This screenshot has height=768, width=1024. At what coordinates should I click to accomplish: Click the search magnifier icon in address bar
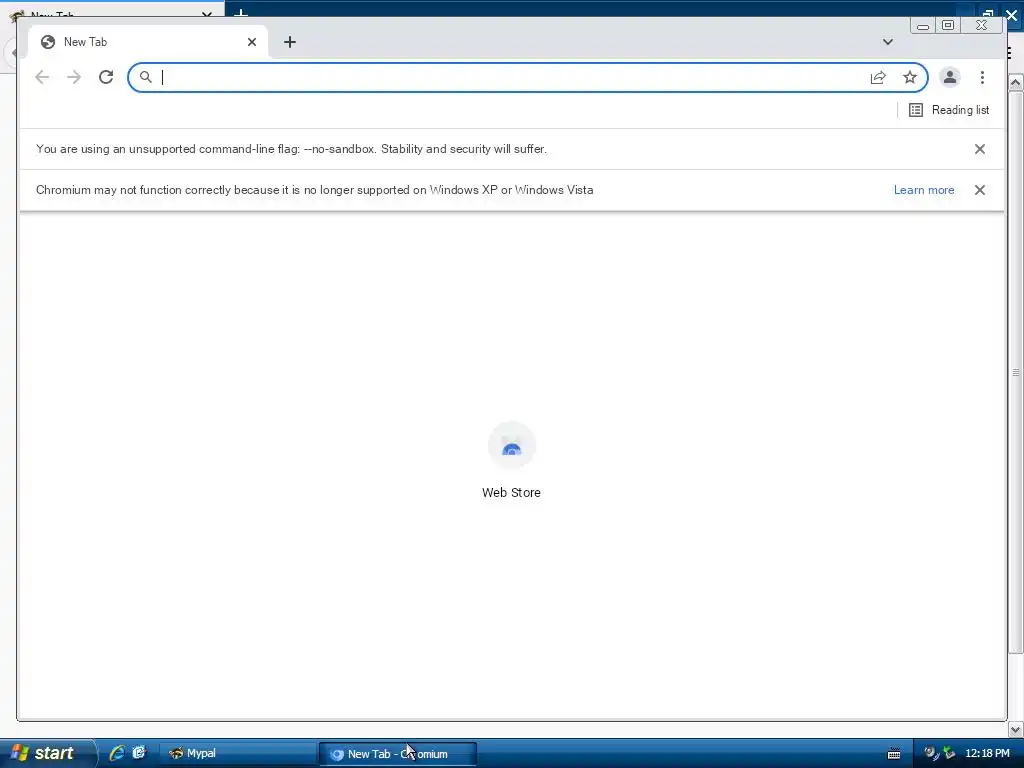click(146, 77)
